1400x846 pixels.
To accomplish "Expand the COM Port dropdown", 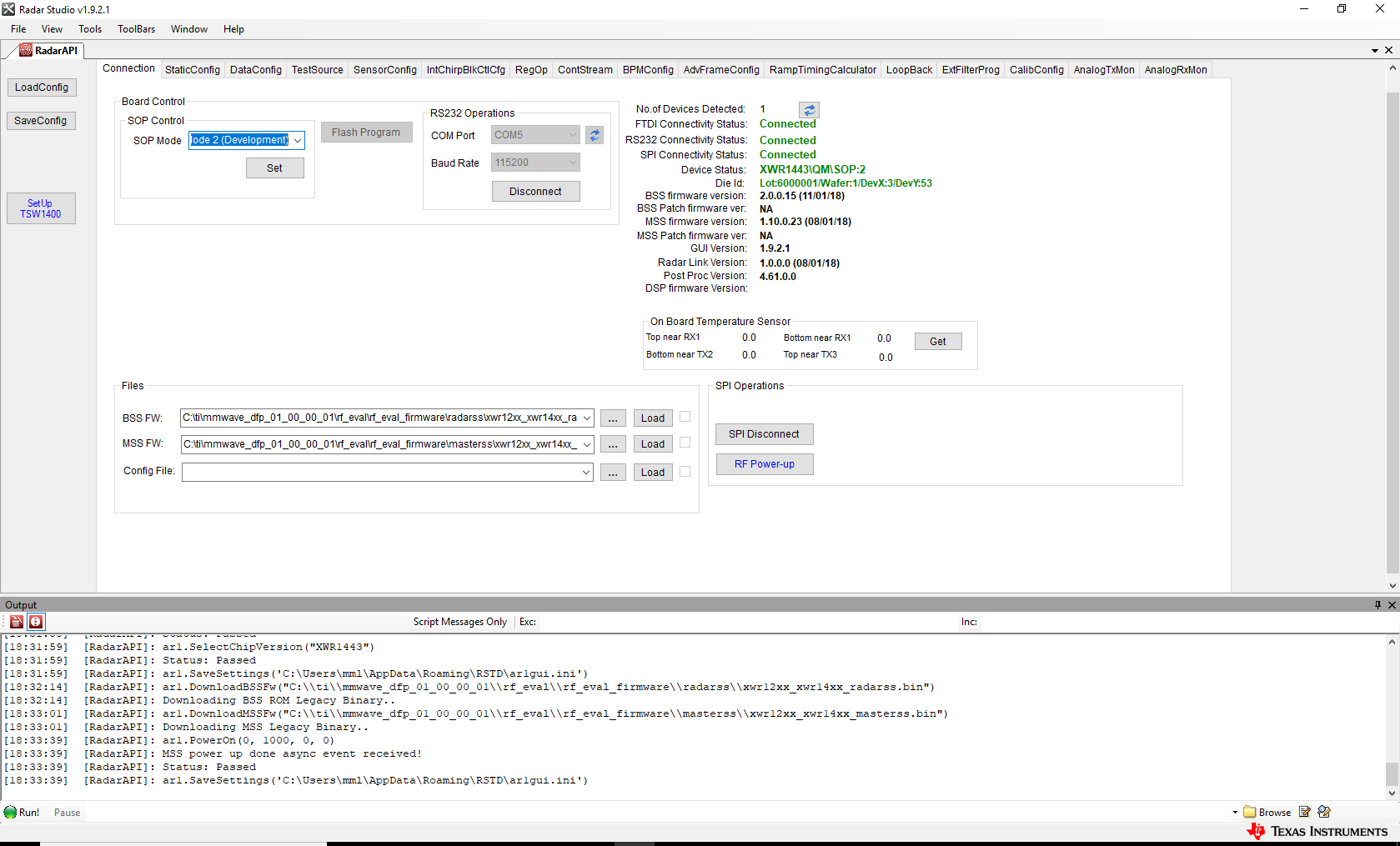I will pos(573,135).
